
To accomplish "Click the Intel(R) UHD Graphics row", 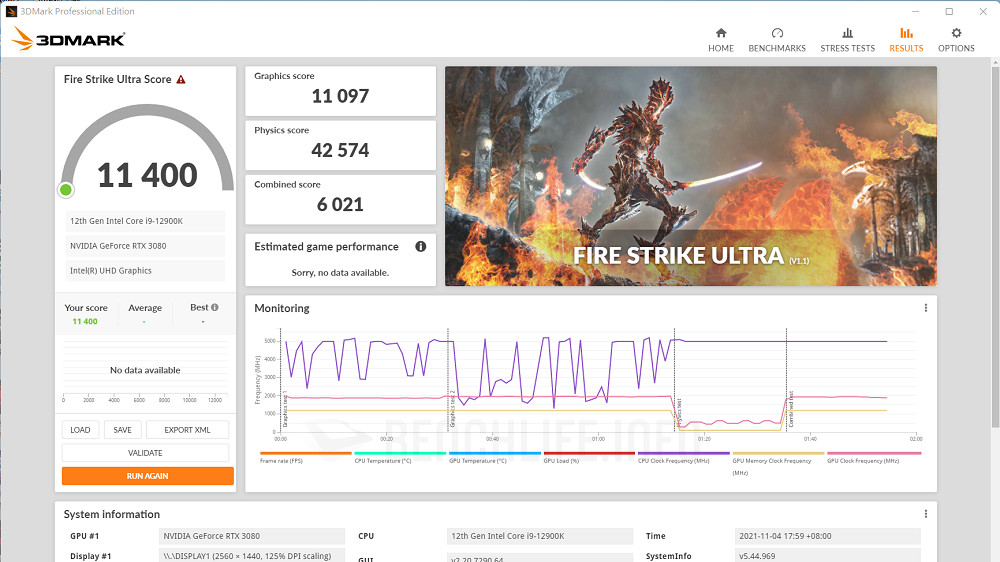I will pos(145,270).
